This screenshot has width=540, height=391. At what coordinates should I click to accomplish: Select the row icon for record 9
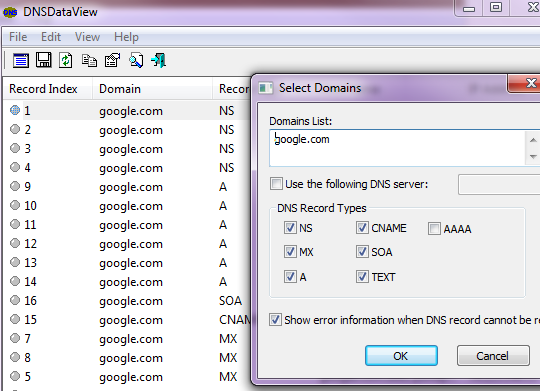point(15,186)
